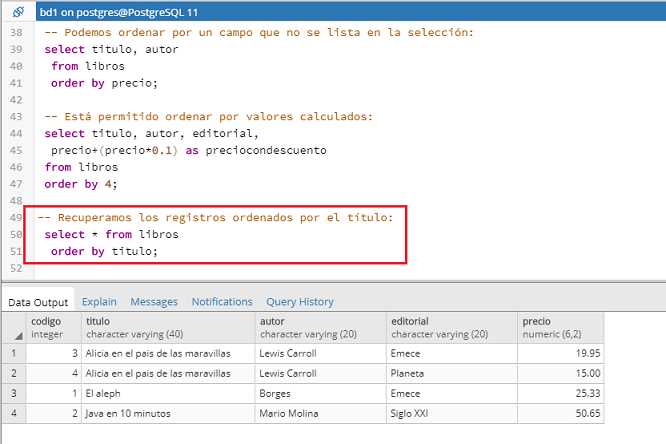Select result row number 2

[14, 373]
